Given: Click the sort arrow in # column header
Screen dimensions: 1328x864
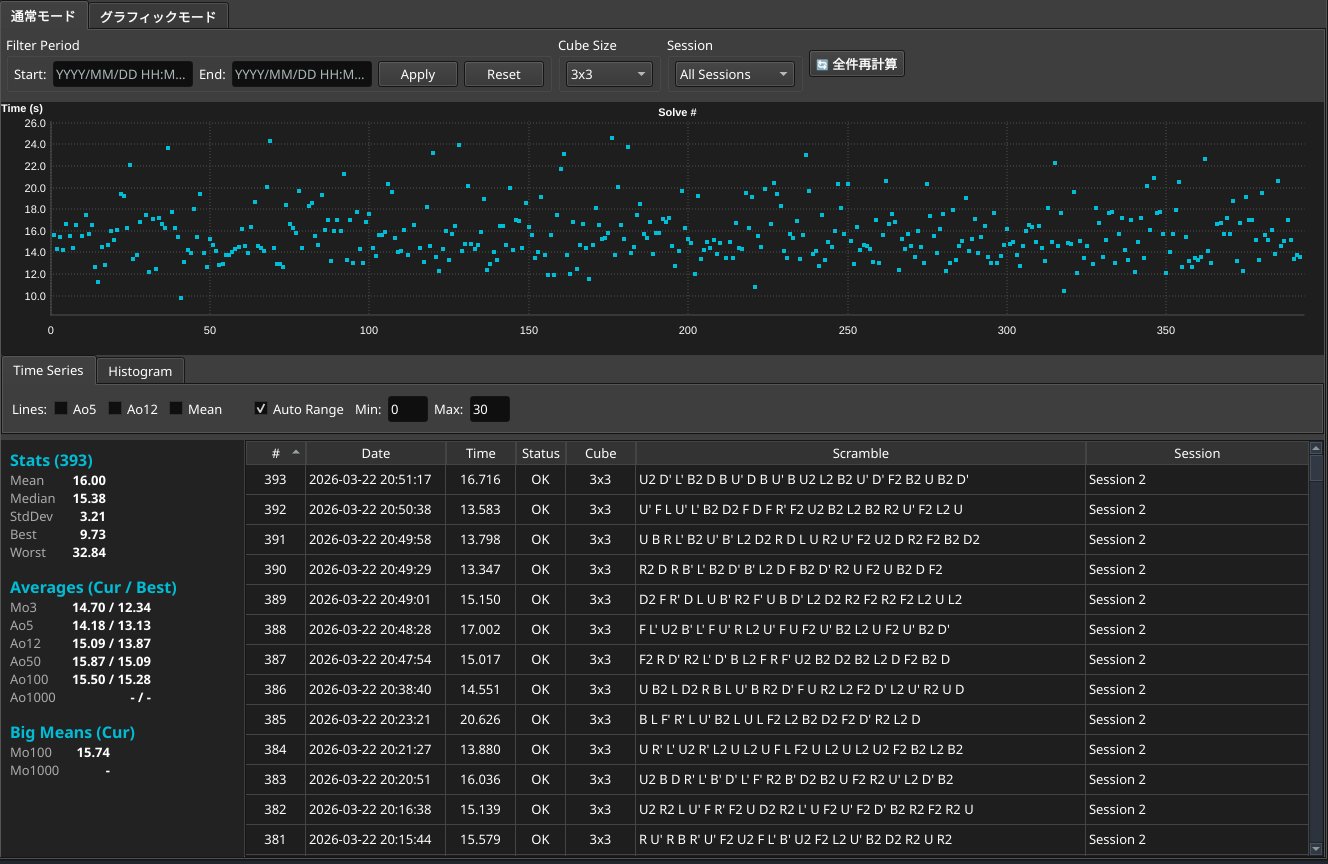Looking at the screenshot, I should [296, 452].
